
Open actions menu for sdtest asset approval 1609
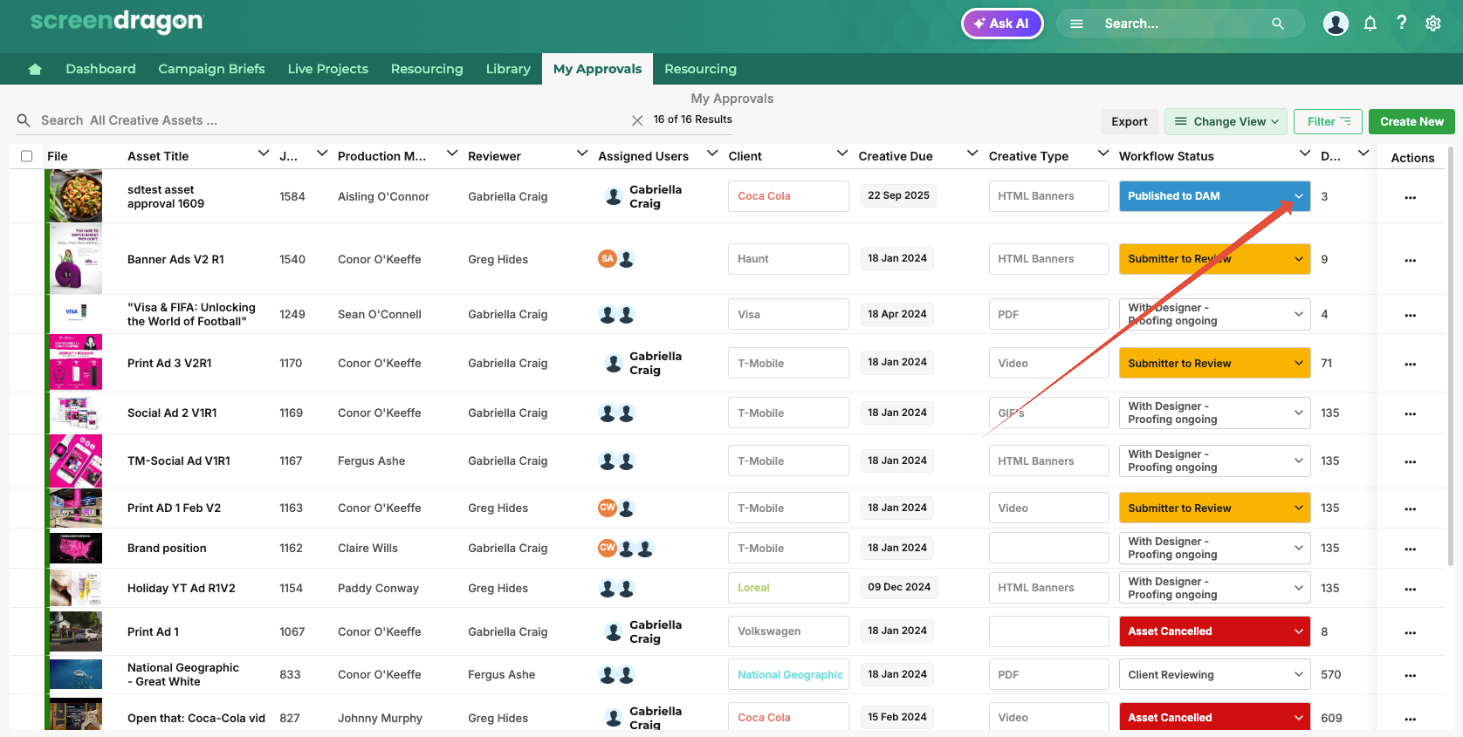(x=1410, y=197)
